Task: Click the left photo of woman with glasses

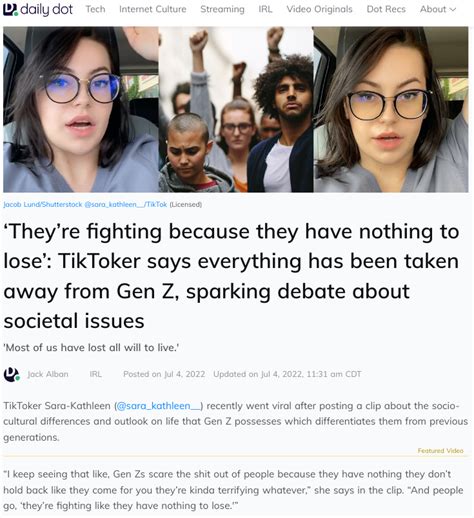Action: pyautogui.click(x=81, y=109)
